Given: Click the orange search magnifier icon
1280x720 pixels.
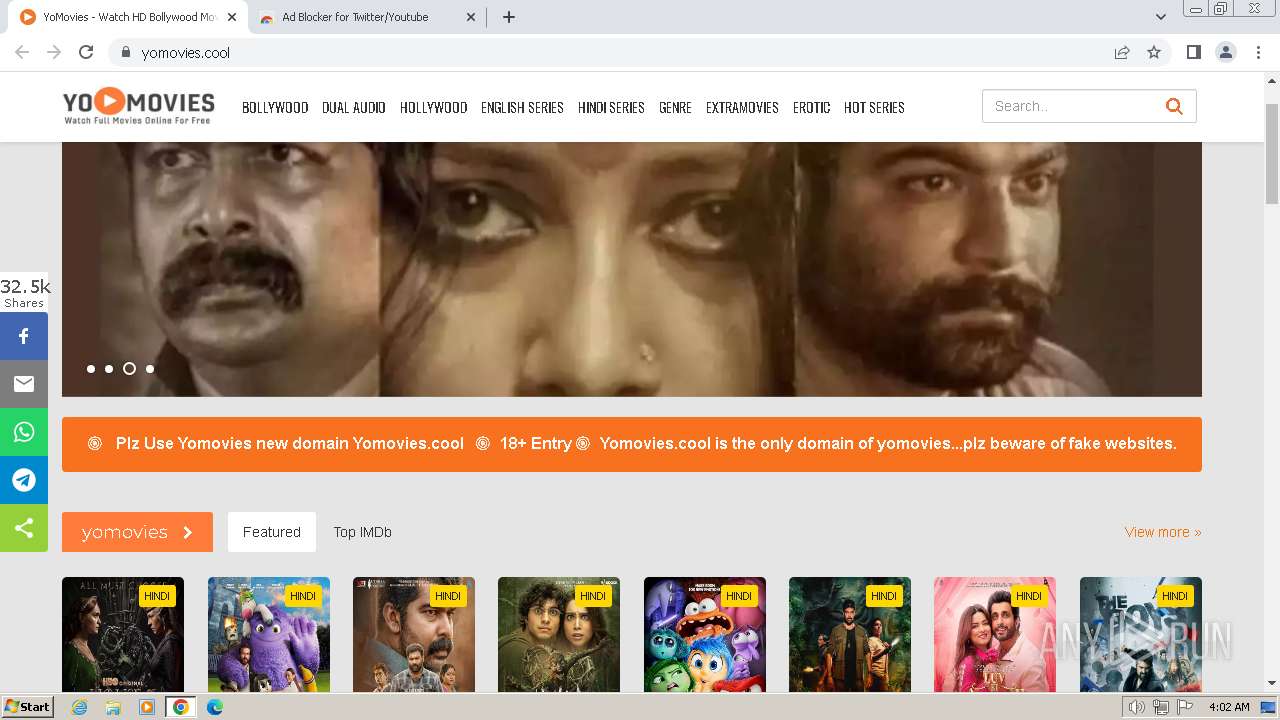Looking at the screenshot, I should tap(1174, 106).
